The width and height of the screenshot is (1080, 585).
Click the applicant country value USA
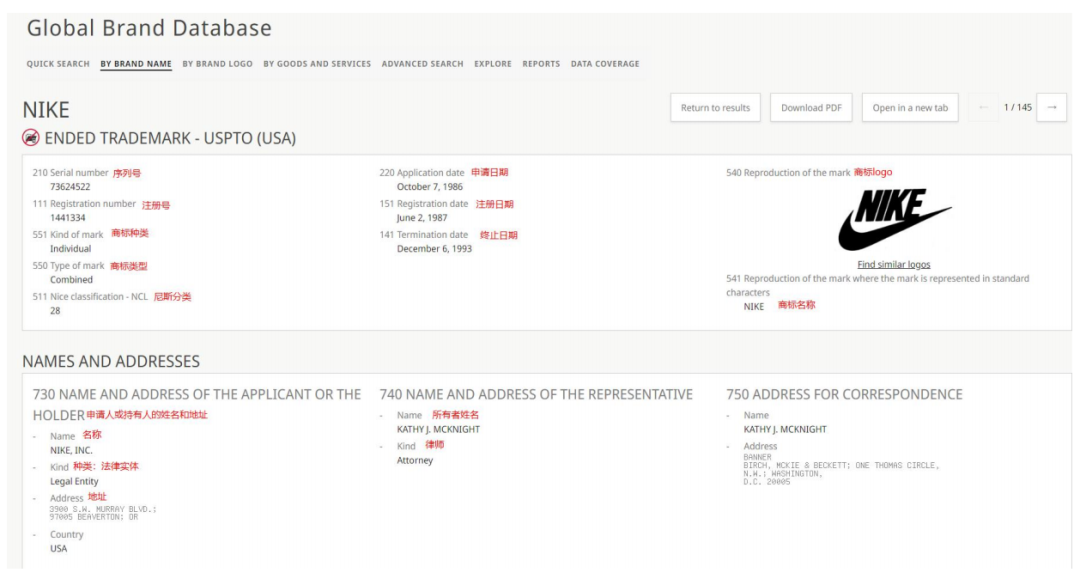tap(59, 548)
